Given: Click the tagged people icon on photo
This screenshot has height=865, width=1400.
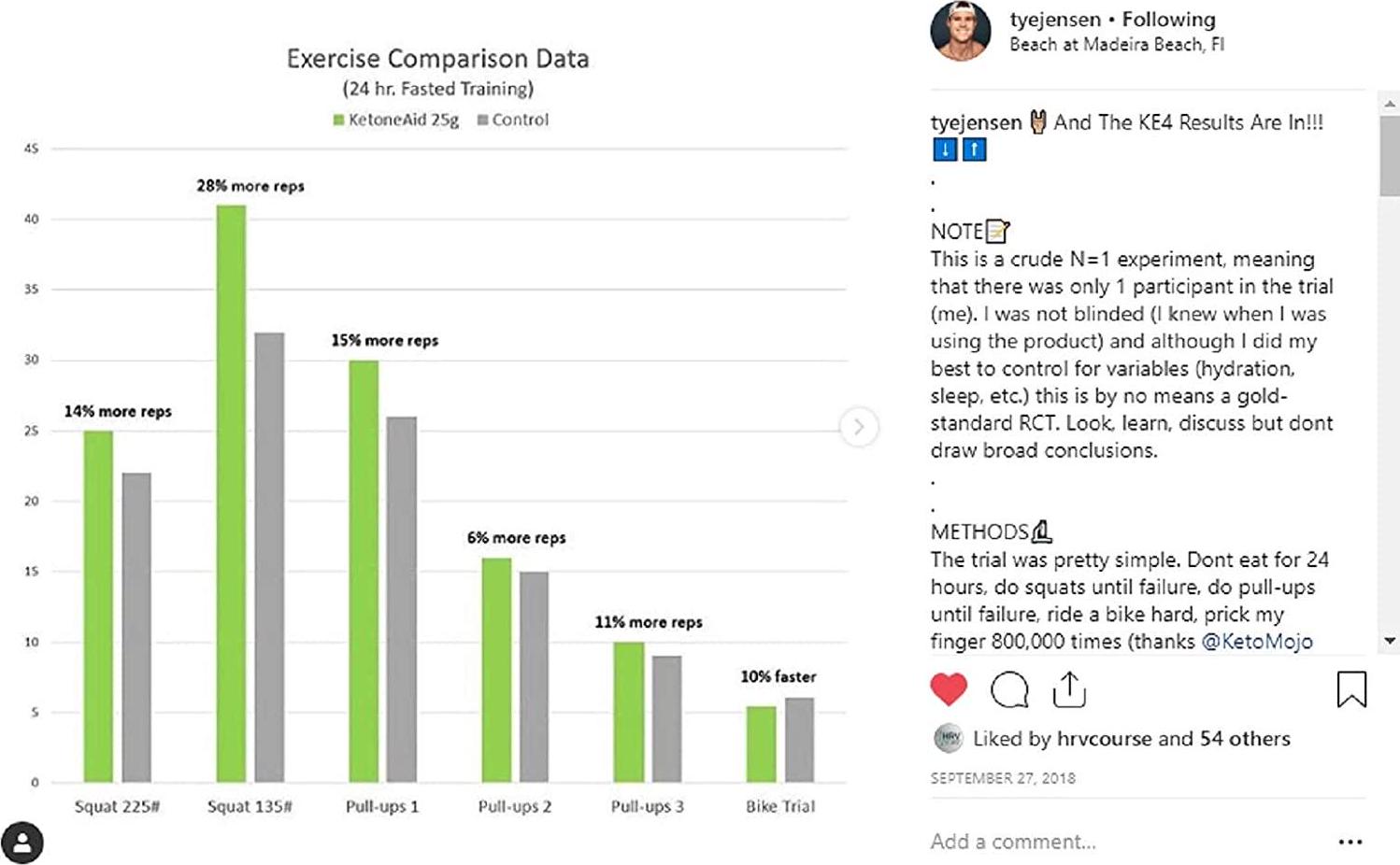Looking at the screenshot, I should [x=22, y=843].
